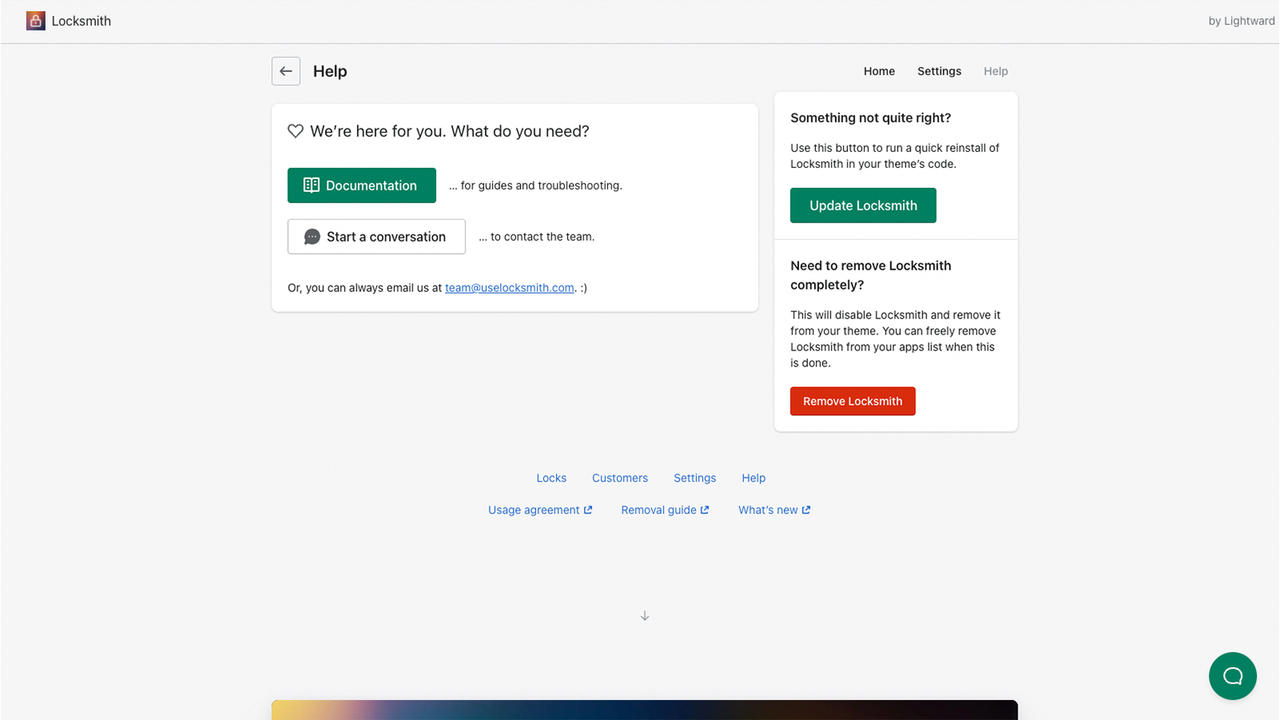Click the Update Locksmith button
Image resolution: width=1280 pixels, height=720 pixels.
point(862,205)
